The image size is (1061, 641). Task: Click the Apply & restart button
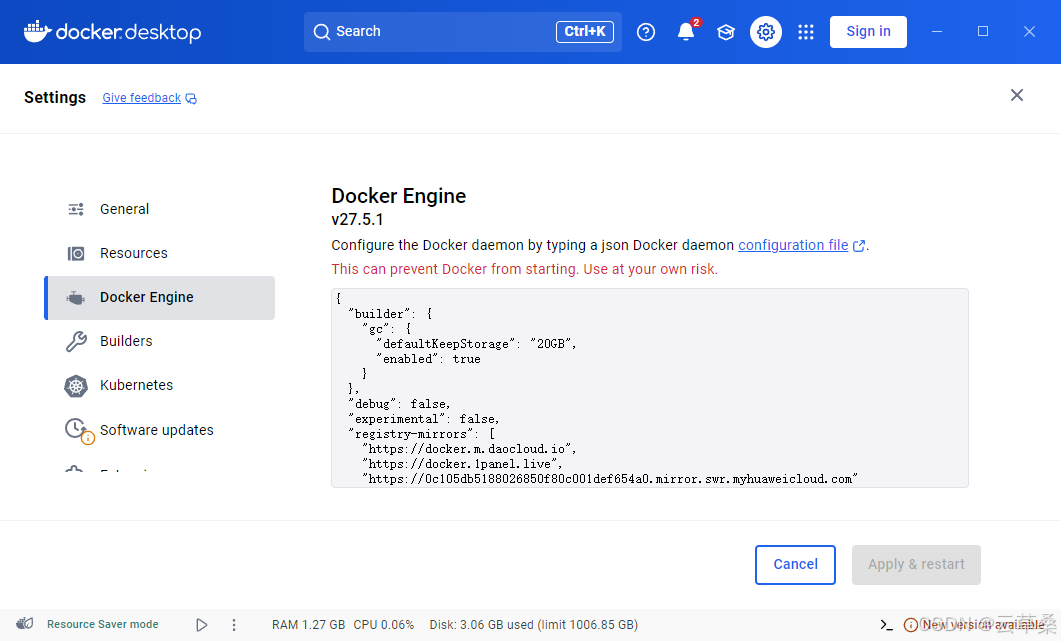[916, 565]
